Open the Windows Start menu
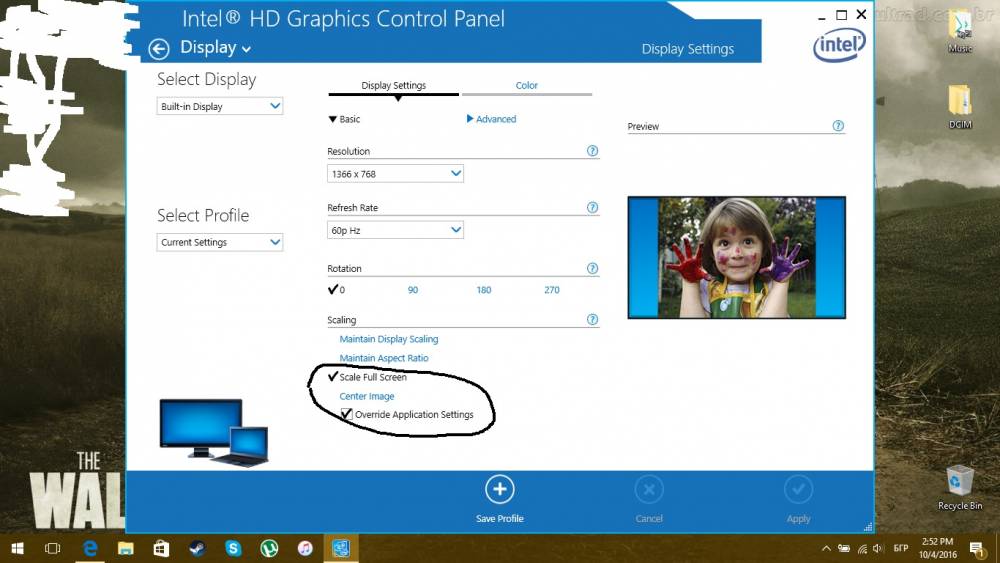The width and height of the screenshot is (1000, 563). tap(18, 548)
